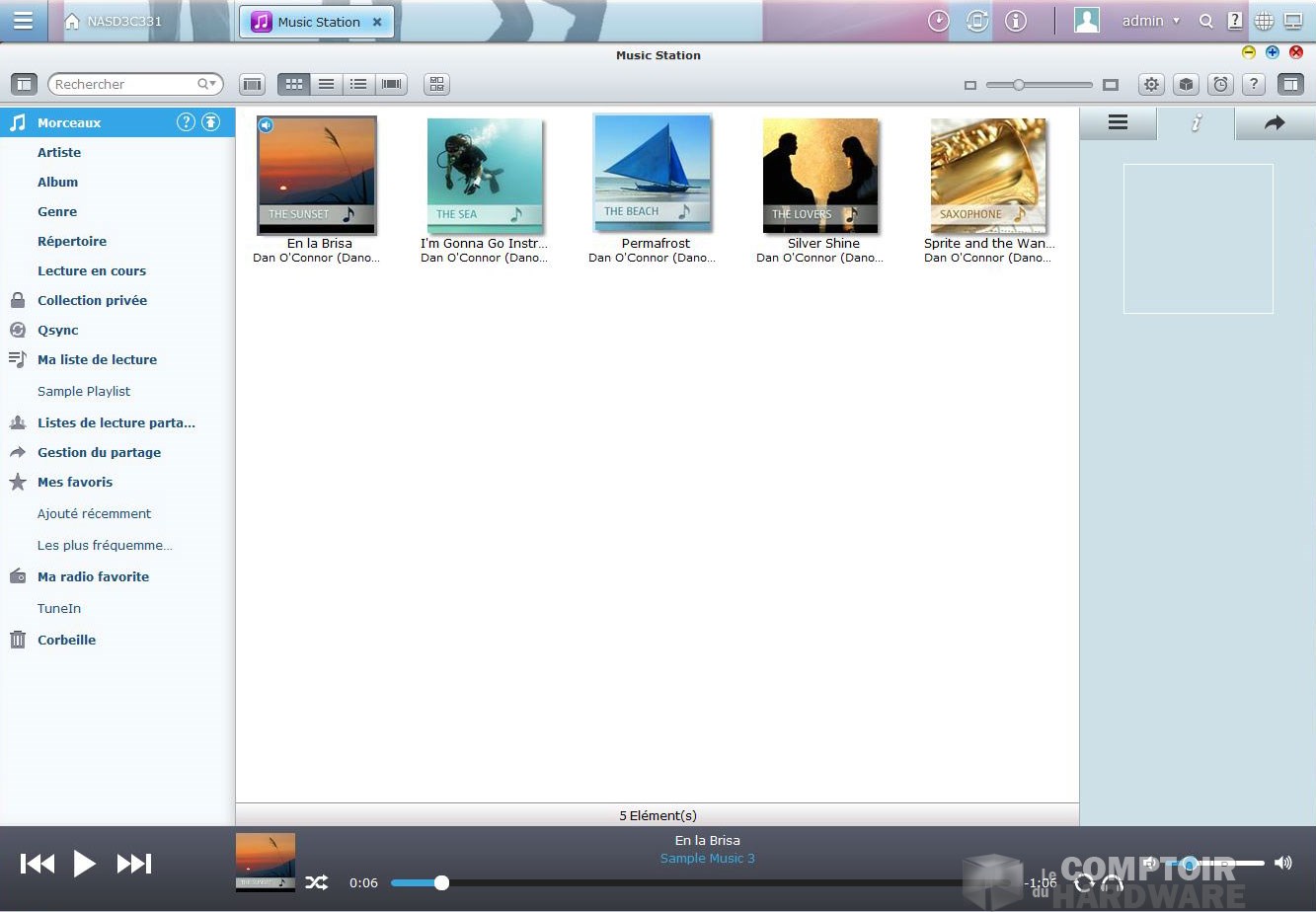Image resolution: width=1316 pixels, height=912 pixels.
Task: Click the settings gear in Music Station toolbar
Action: [1151, 85]
